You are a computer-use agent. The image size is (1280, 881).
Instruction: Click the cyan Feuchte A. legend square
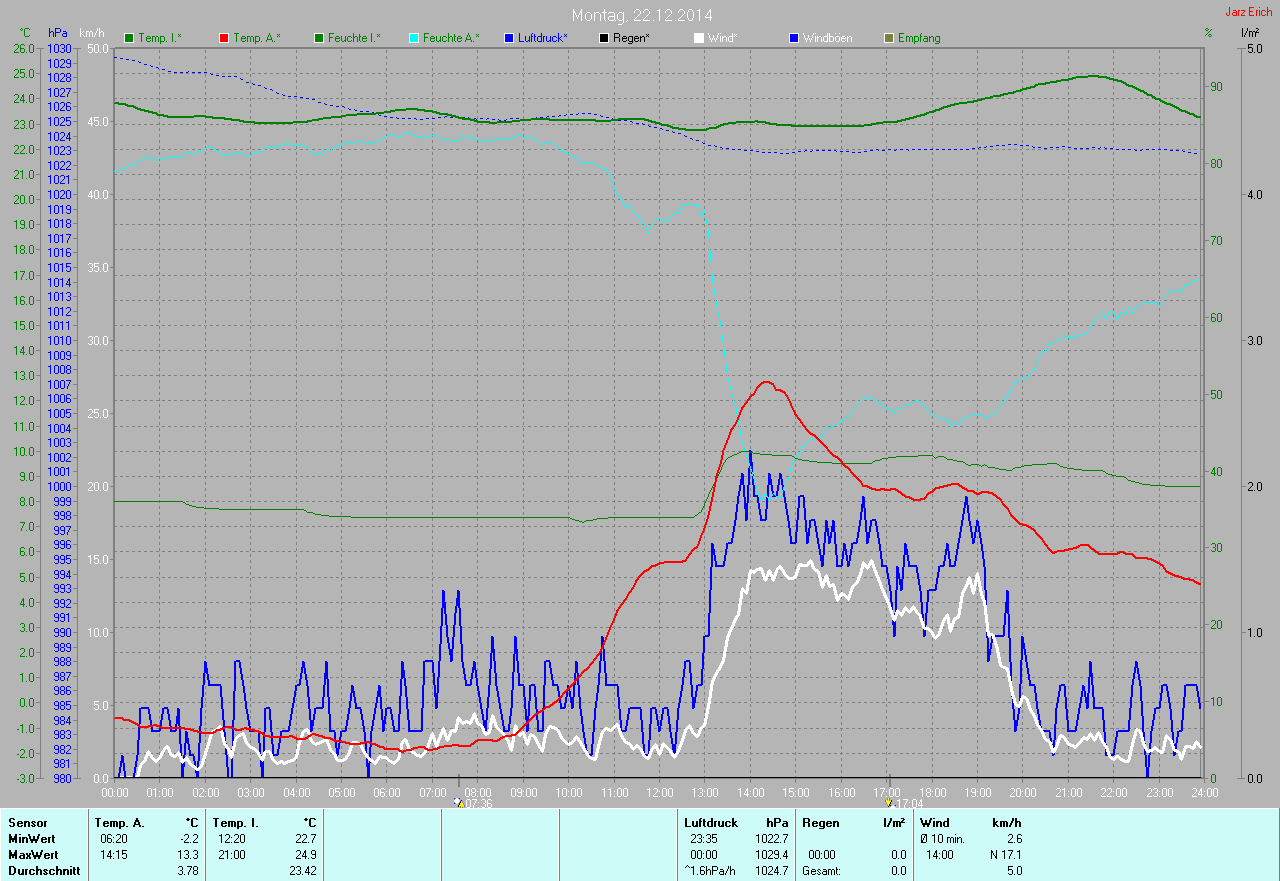pos(414,38)
